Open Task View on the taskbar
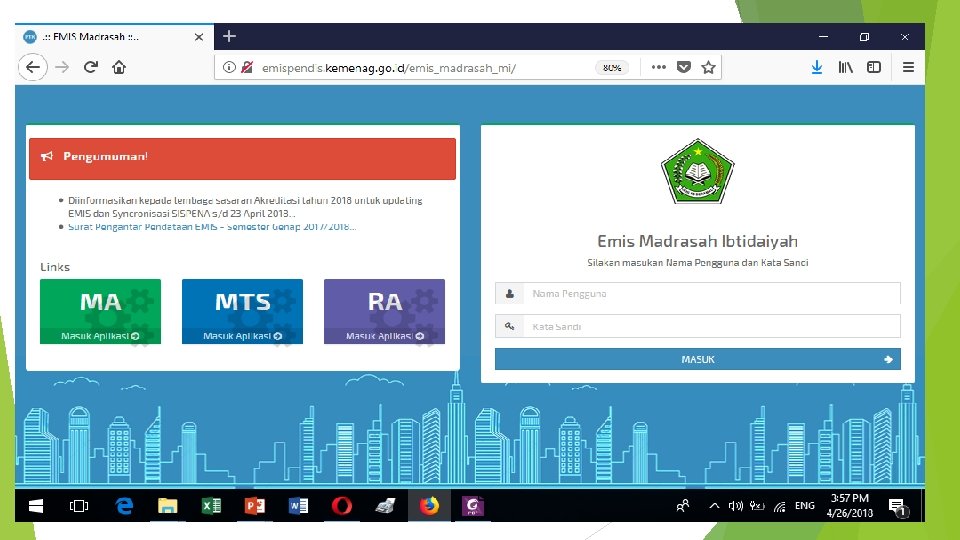This screenshot has height=540, width=960. pos(79,506)
